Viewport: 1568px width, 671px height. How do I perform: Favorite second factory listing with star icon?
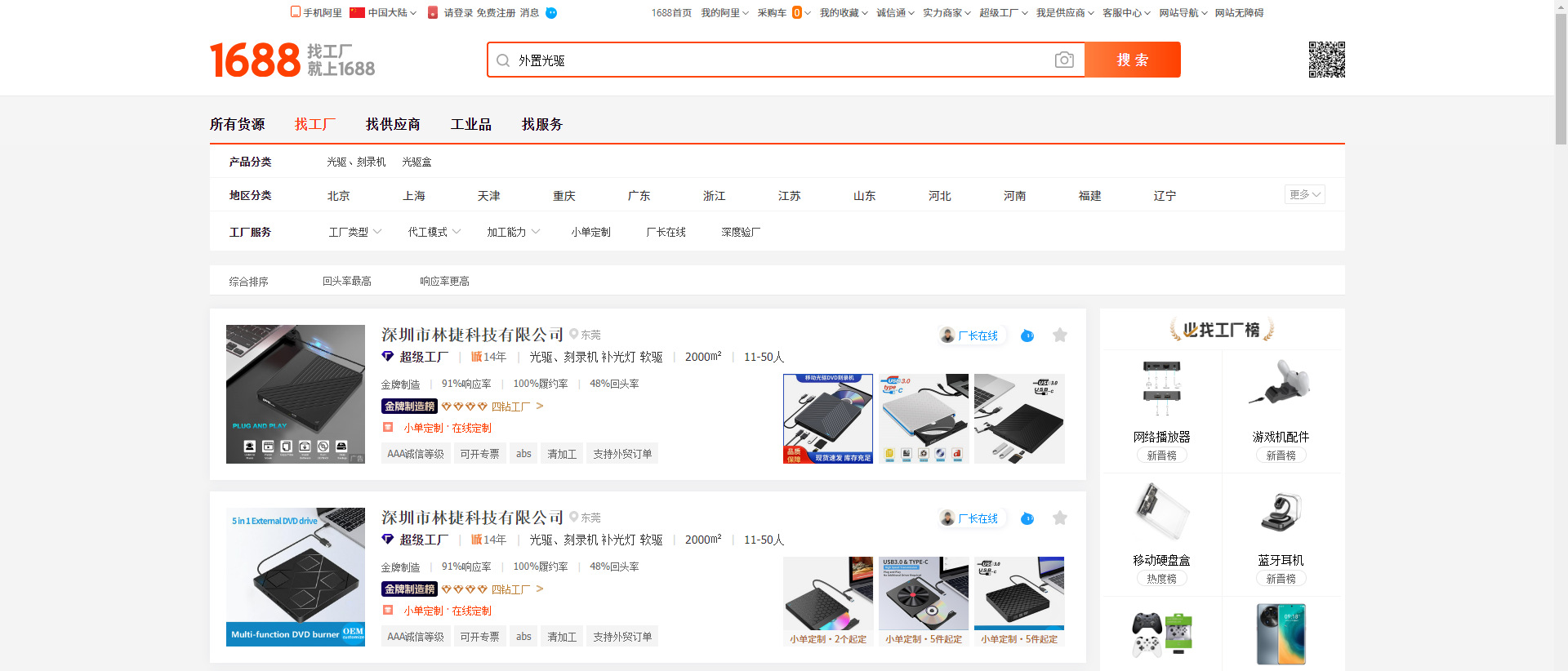1060,518
